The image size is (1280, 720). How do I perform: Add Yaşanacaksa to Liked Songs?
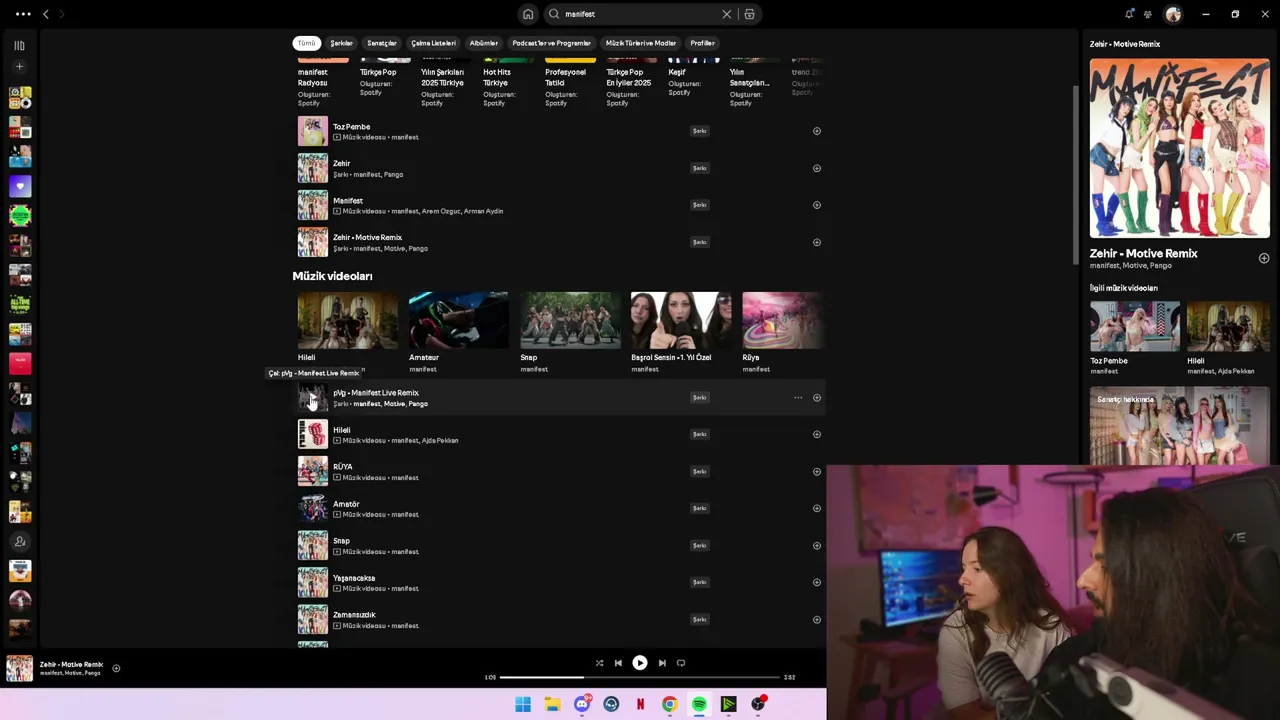(x=817, y=582)
